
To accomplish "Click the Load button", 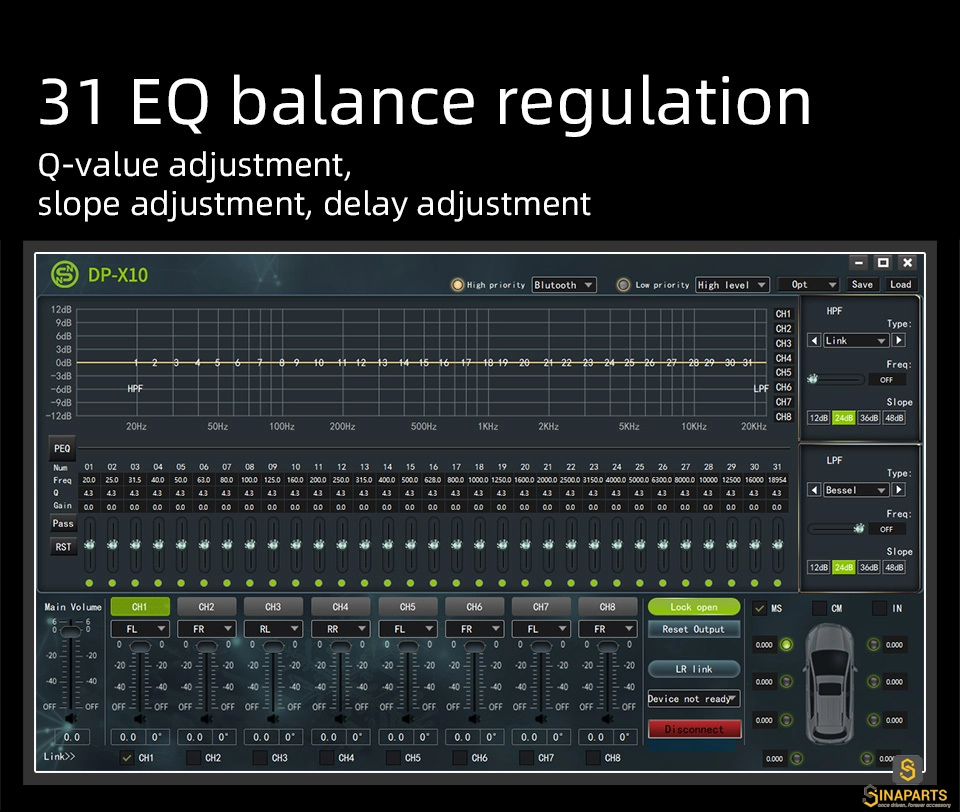I will point(901,284).
